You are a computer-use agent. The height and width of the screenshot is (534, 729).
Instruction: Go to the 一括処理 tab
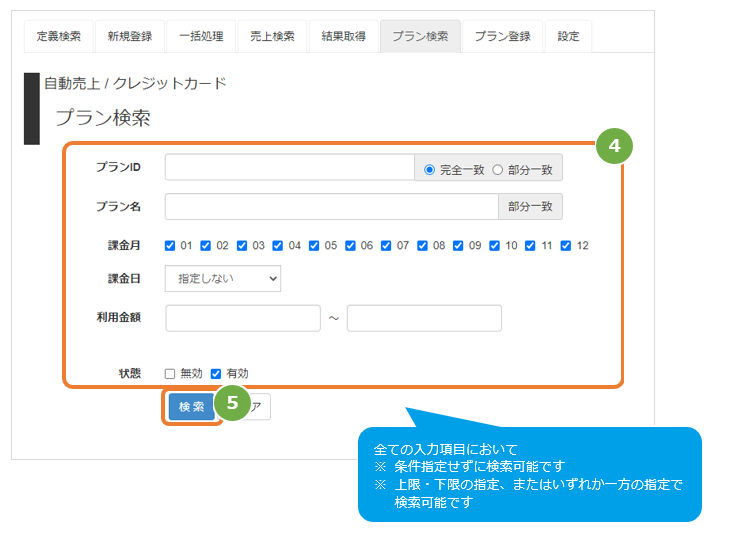(x=201, y=36)
